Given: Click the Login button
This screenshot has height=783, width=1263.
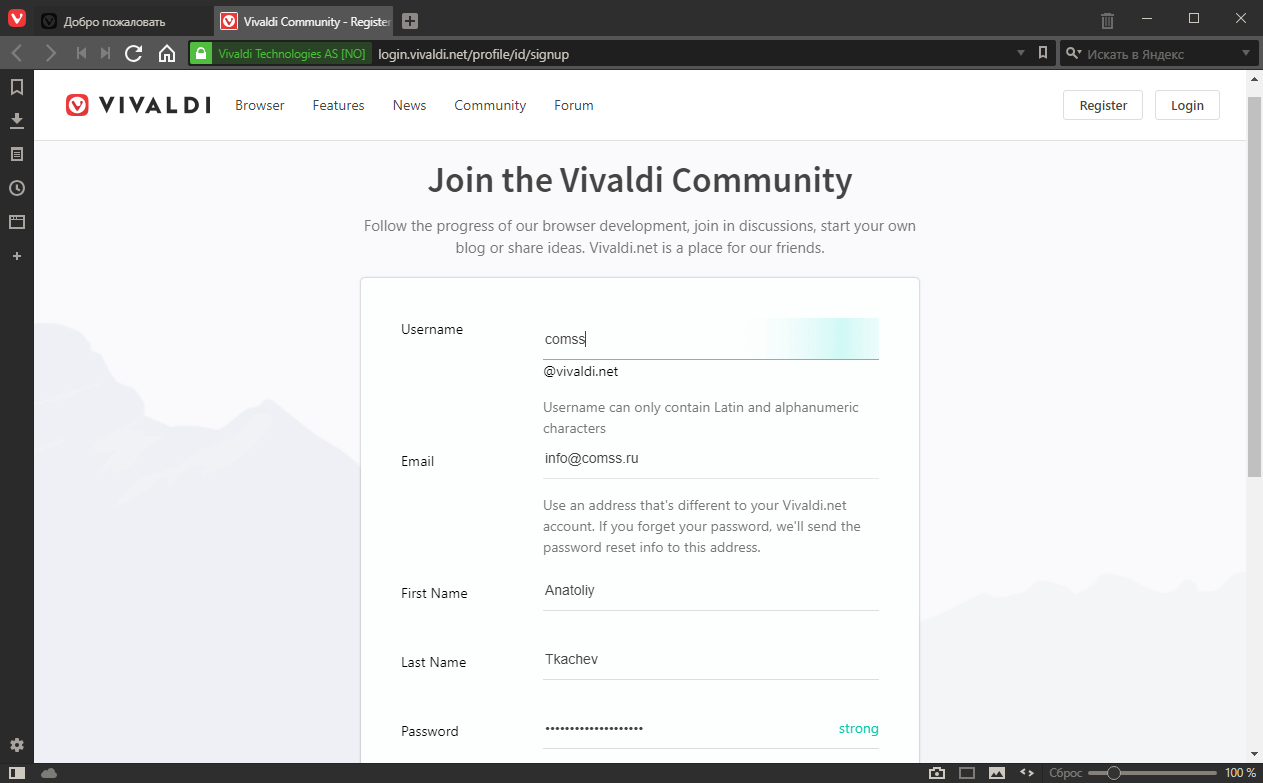Looking at the screenshot, I should [1187, 105].
